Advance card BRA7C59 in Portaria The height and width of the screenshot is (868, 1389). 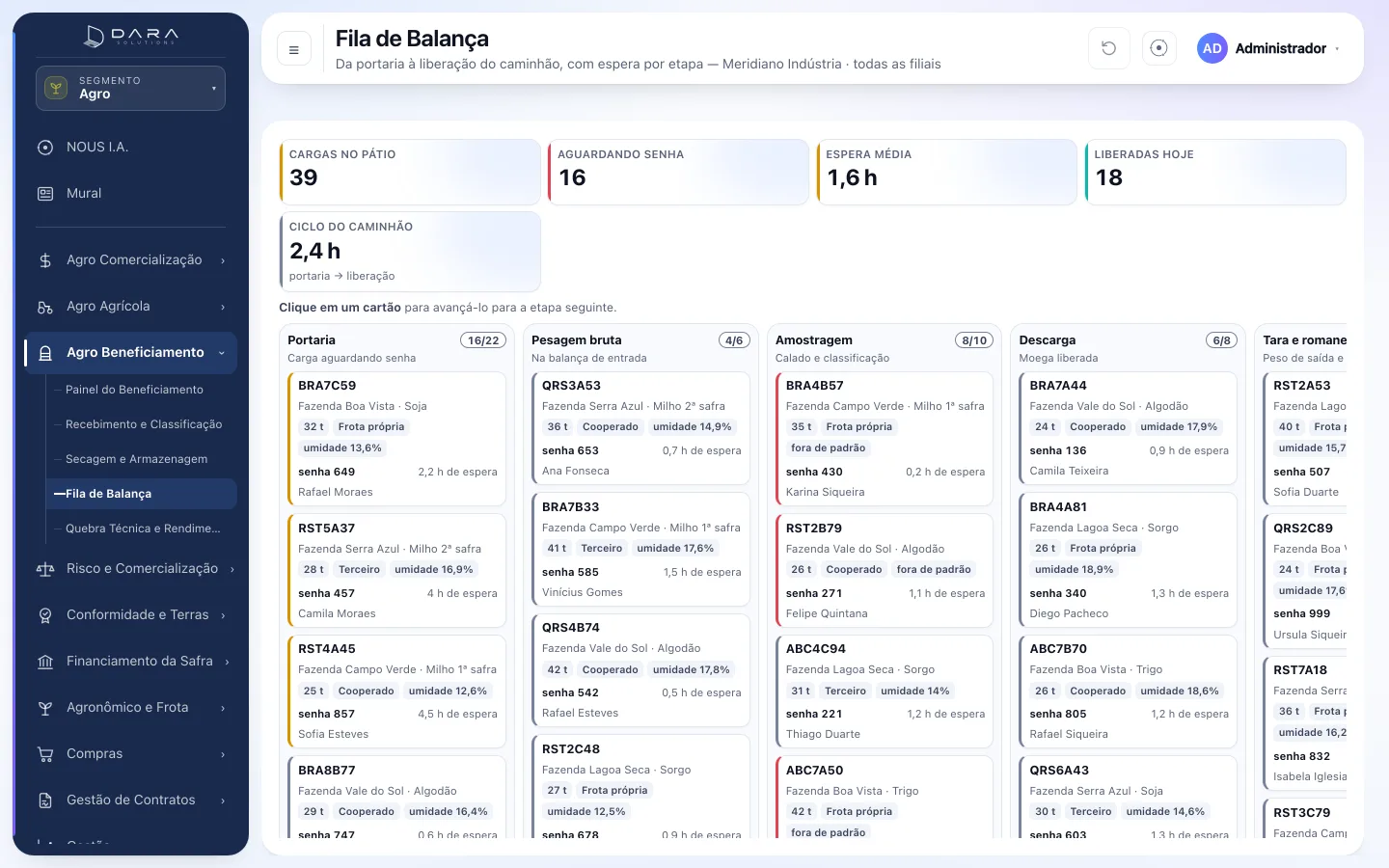[x=396, y=439]
